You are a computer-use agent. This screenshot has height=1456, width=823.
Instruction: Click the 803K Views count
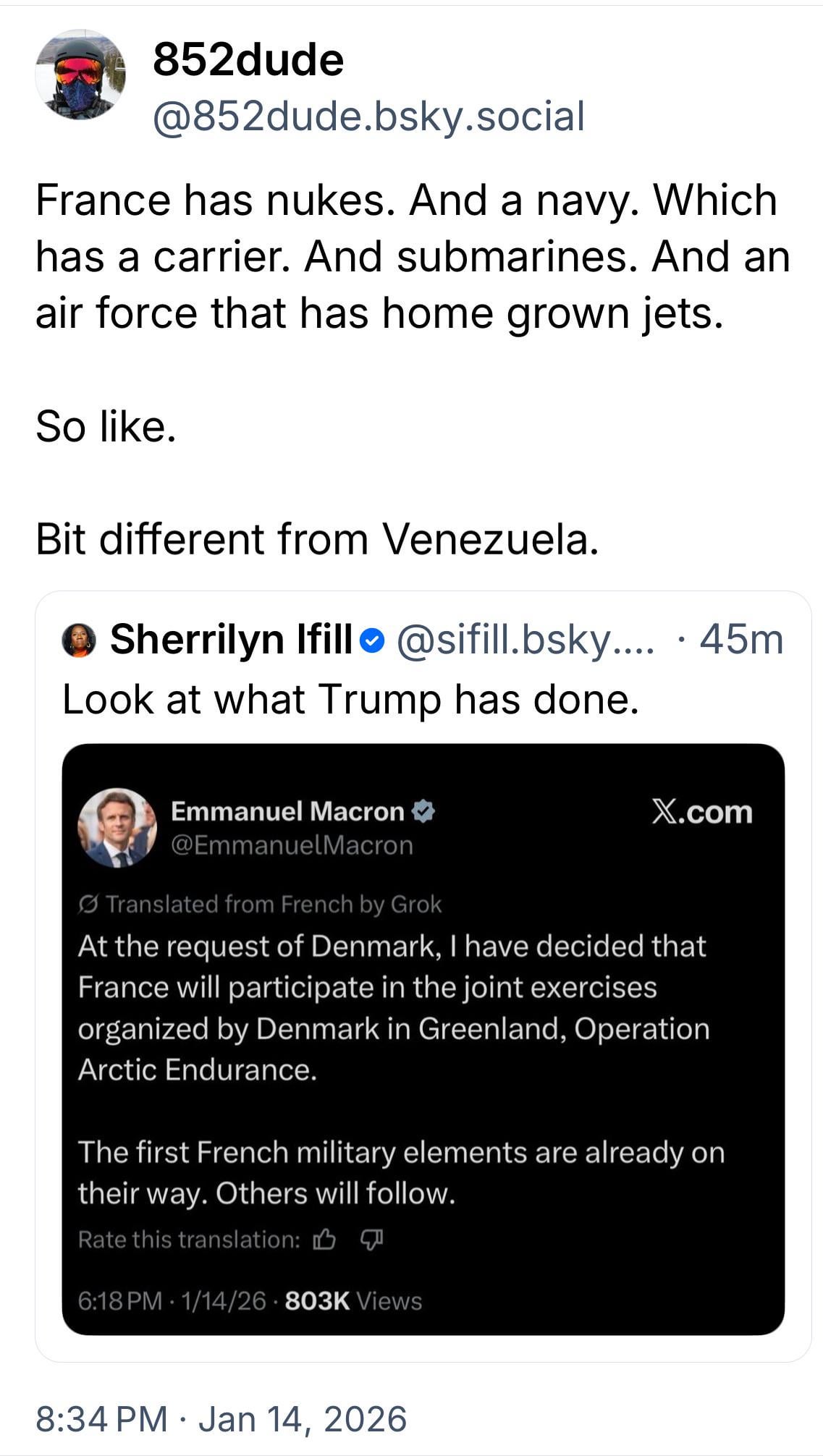353,1301
